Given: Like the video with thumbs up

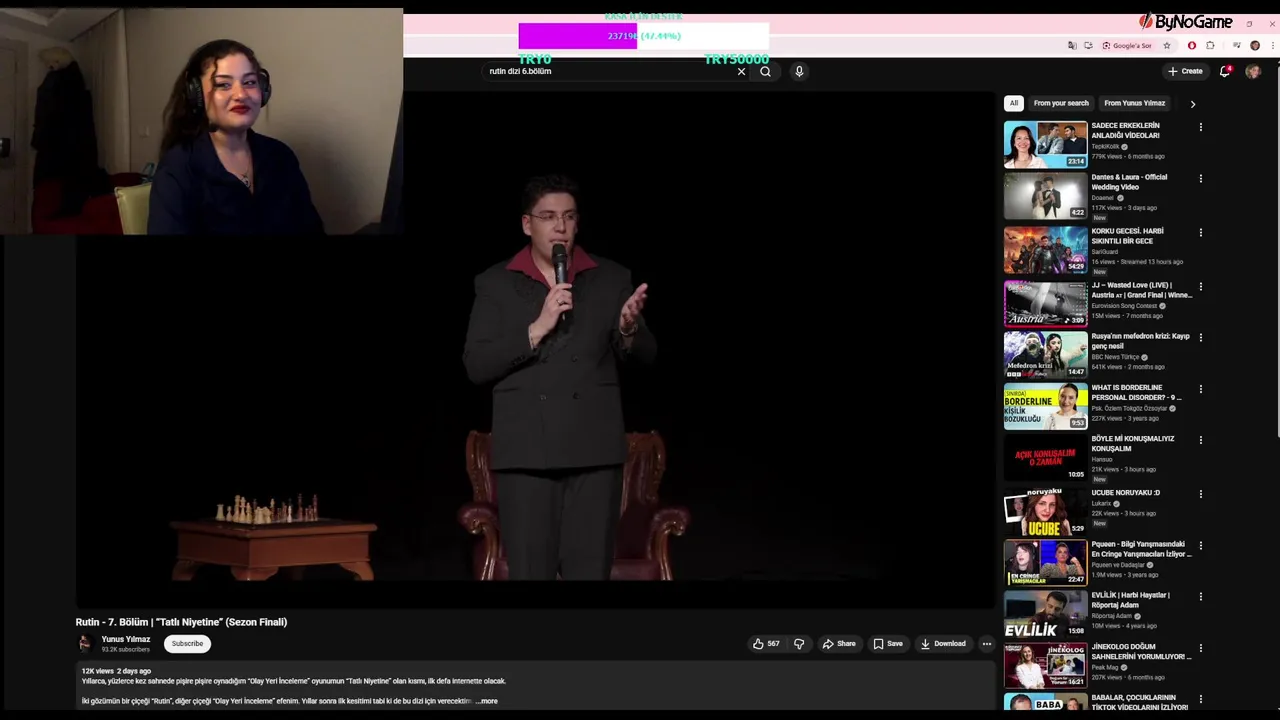Looking at the screenshot, I should pos(766,644).
